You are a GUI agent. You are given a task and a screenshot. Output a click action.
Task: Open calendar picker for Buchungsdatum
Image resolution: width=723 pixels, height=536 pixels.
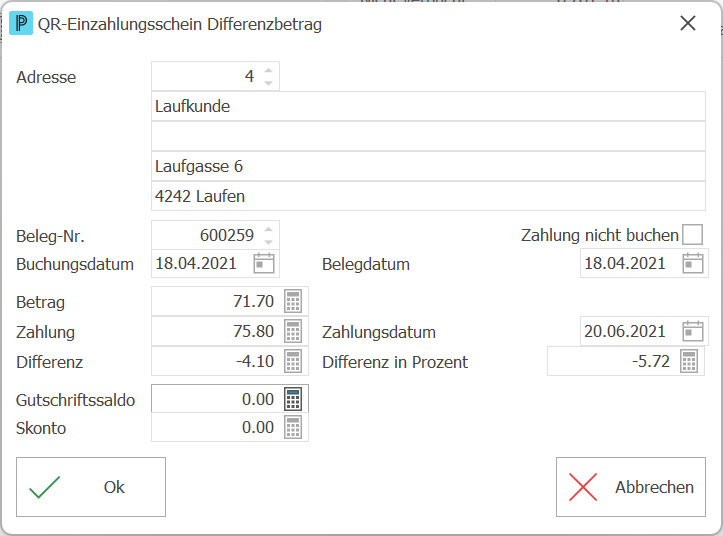coord(264,263)
